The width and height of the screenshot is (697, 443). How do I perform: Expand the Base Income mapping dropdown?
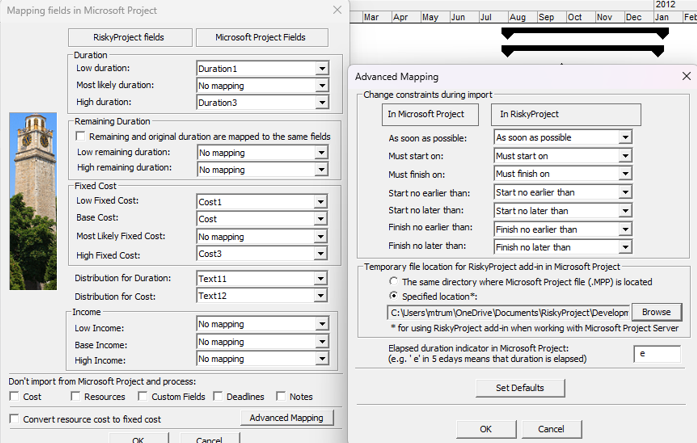coord(262,342)
